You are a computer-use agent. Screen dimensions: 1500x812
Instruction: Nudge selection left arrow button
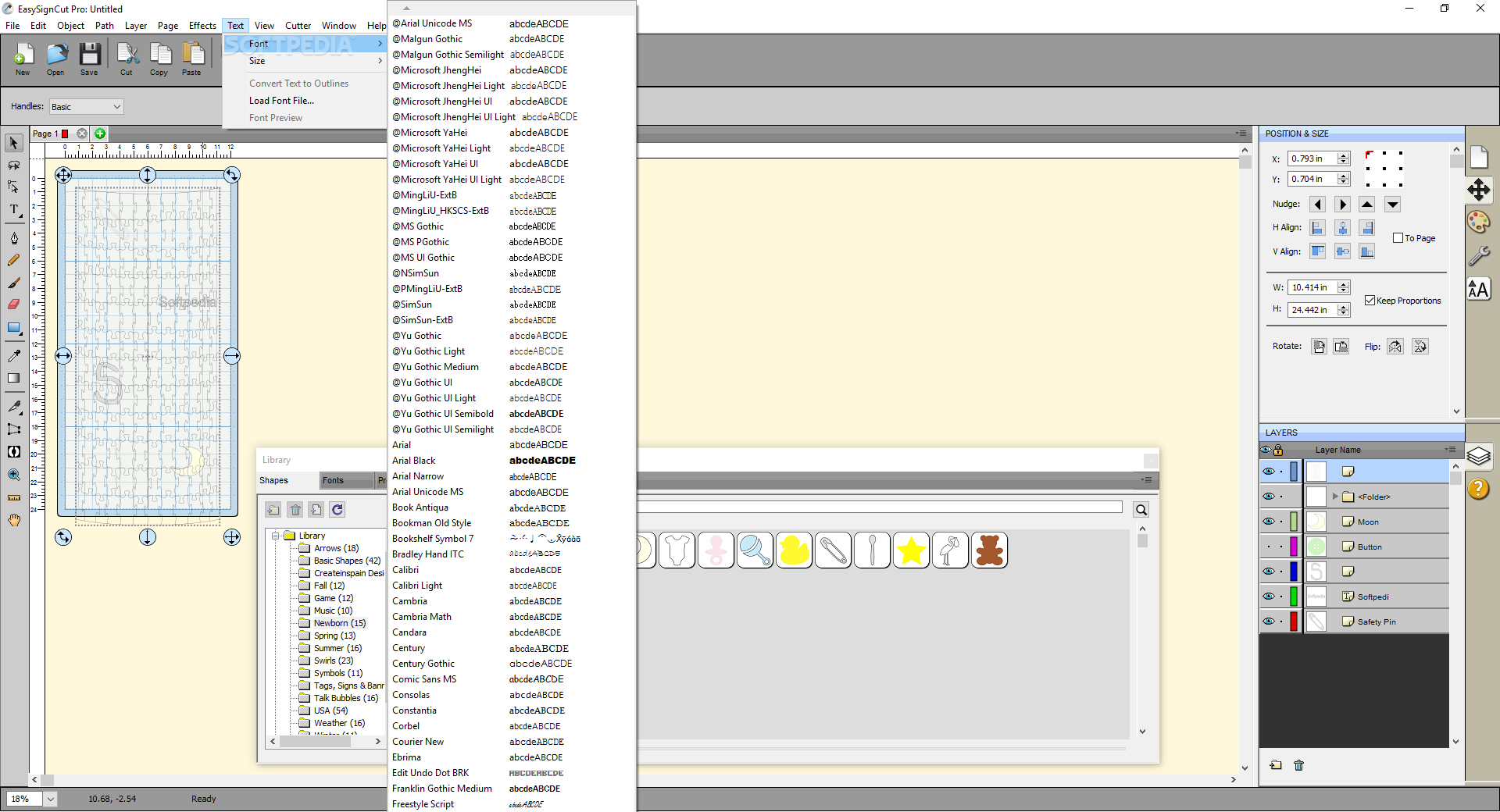(x=1318, y=205)
